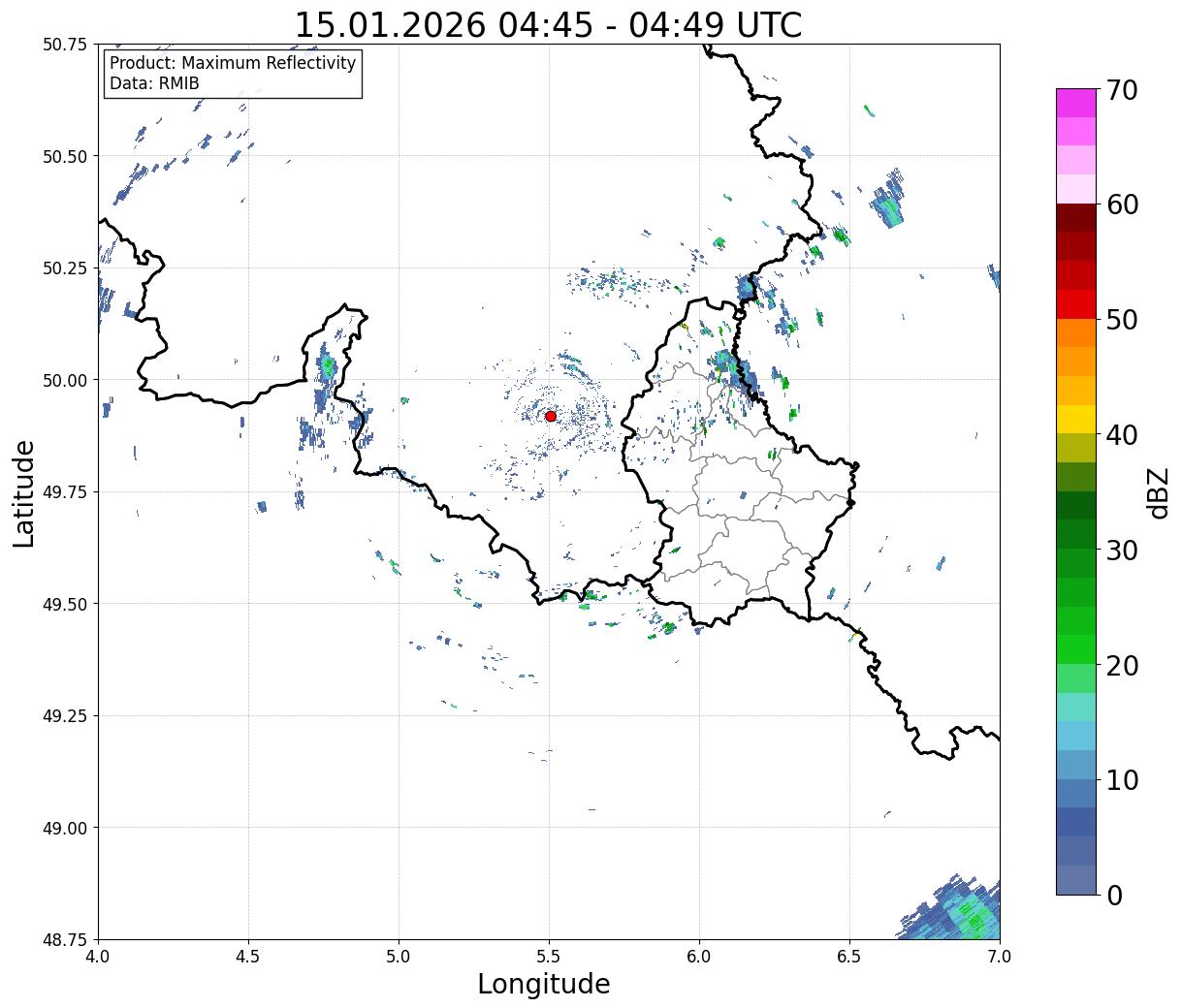The image size is (1182, 1008).
Task: Click the latitude tick label 50.50
Action: pyautogui.click(x=65, y=156)
